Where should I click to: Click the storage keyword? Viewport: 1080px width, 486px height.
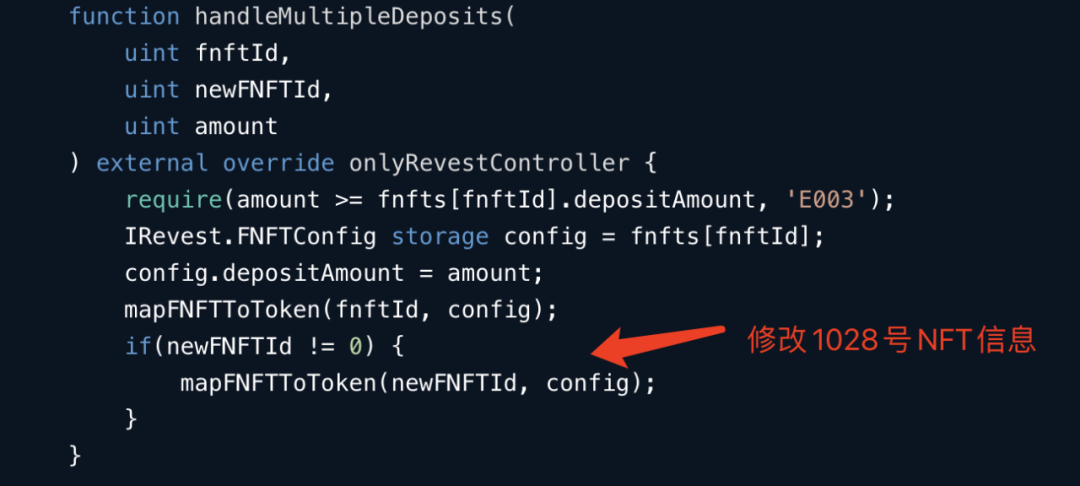[440, 237]
